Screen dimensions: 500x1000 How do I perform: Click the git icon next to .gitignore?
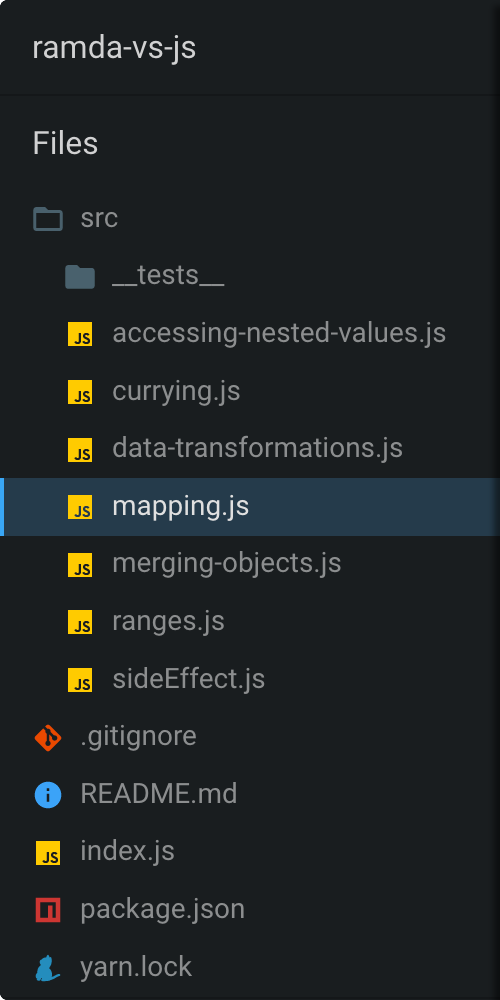(48, 738)
